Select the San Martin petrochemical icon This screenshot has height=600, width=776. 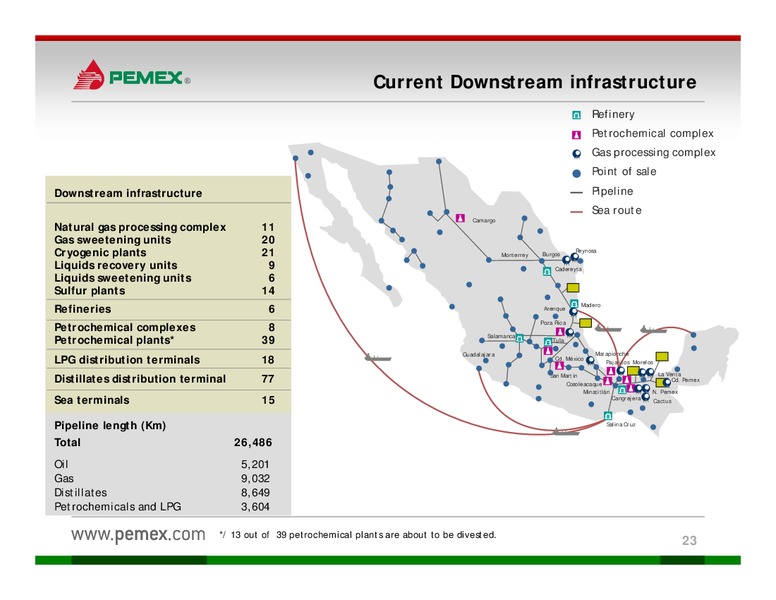[x=560, y=365]
